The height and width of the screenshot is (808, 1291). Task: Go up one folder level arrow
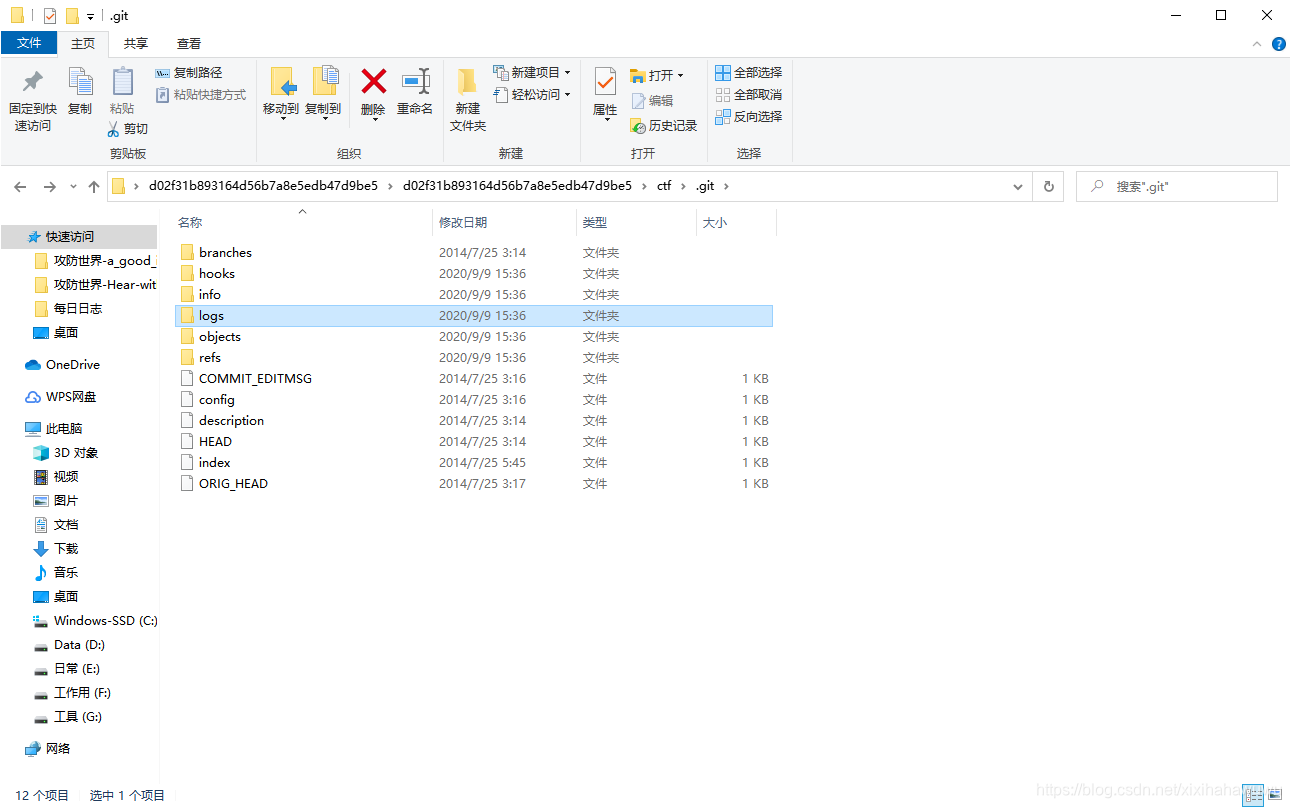[94, 187]
